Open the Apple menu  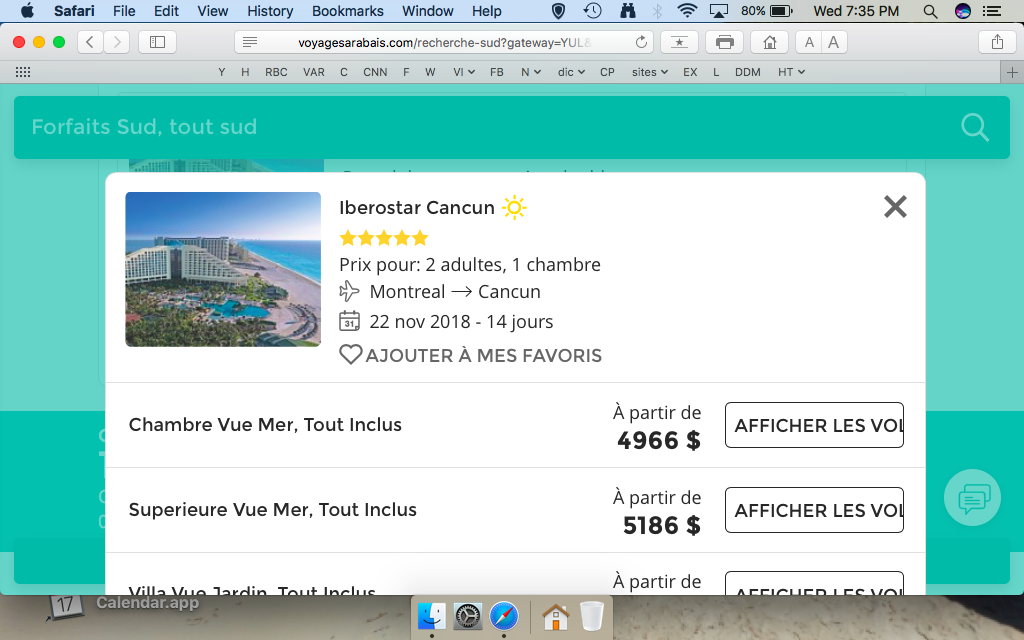coord(27,11)
